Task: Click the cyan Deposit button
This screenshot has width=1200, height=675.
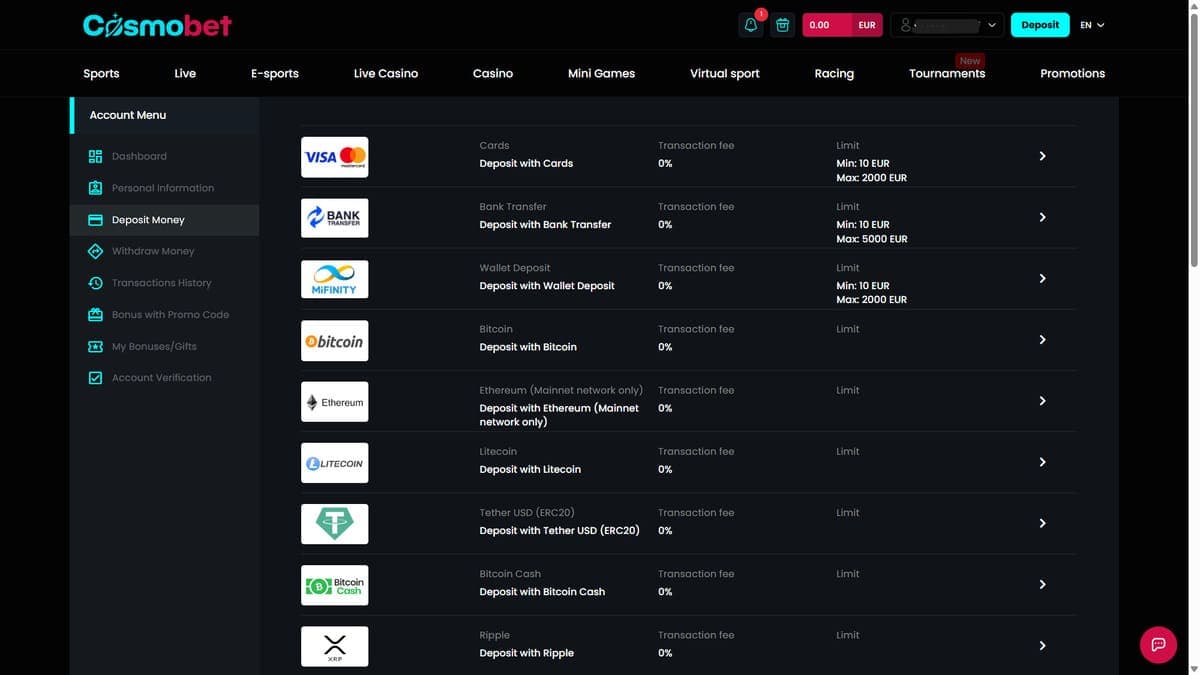Action: (1040, 25)
